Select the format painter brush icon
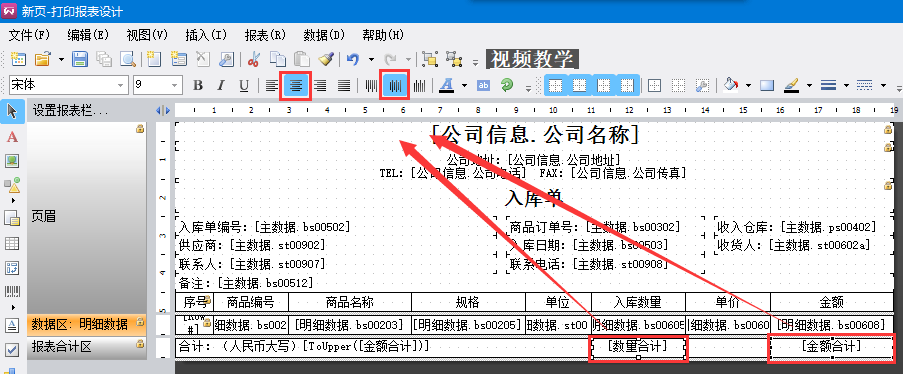 (x=327, y=59)
